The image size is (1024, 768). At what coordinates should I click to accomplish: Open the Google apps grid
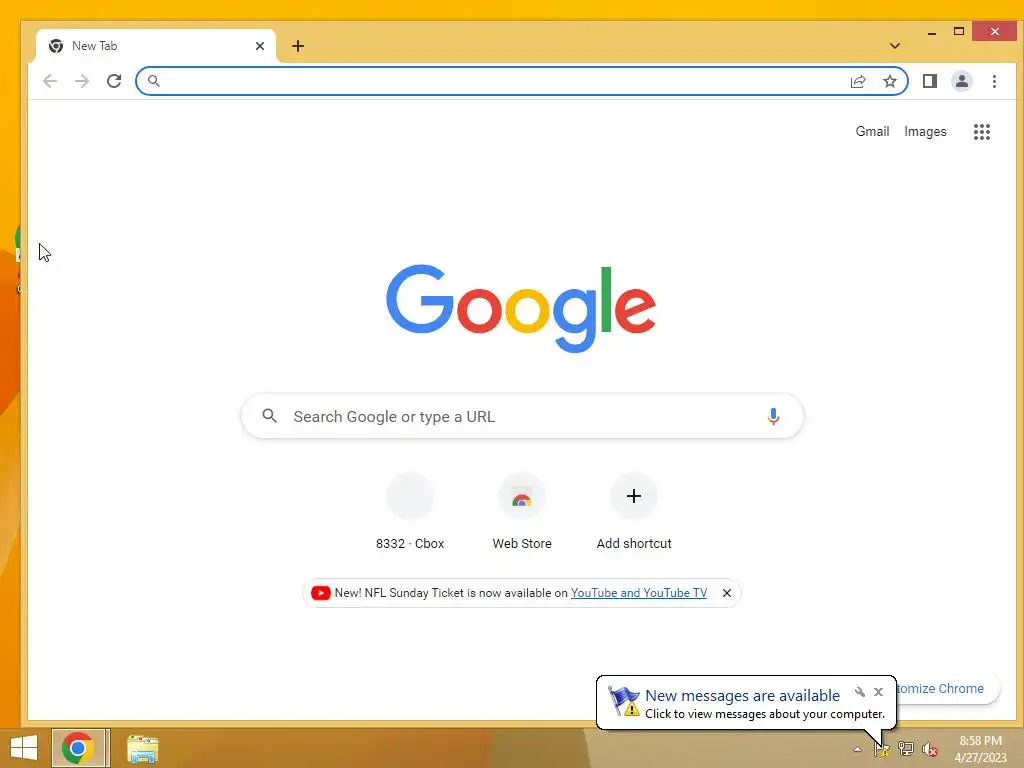tap(982, 132)
